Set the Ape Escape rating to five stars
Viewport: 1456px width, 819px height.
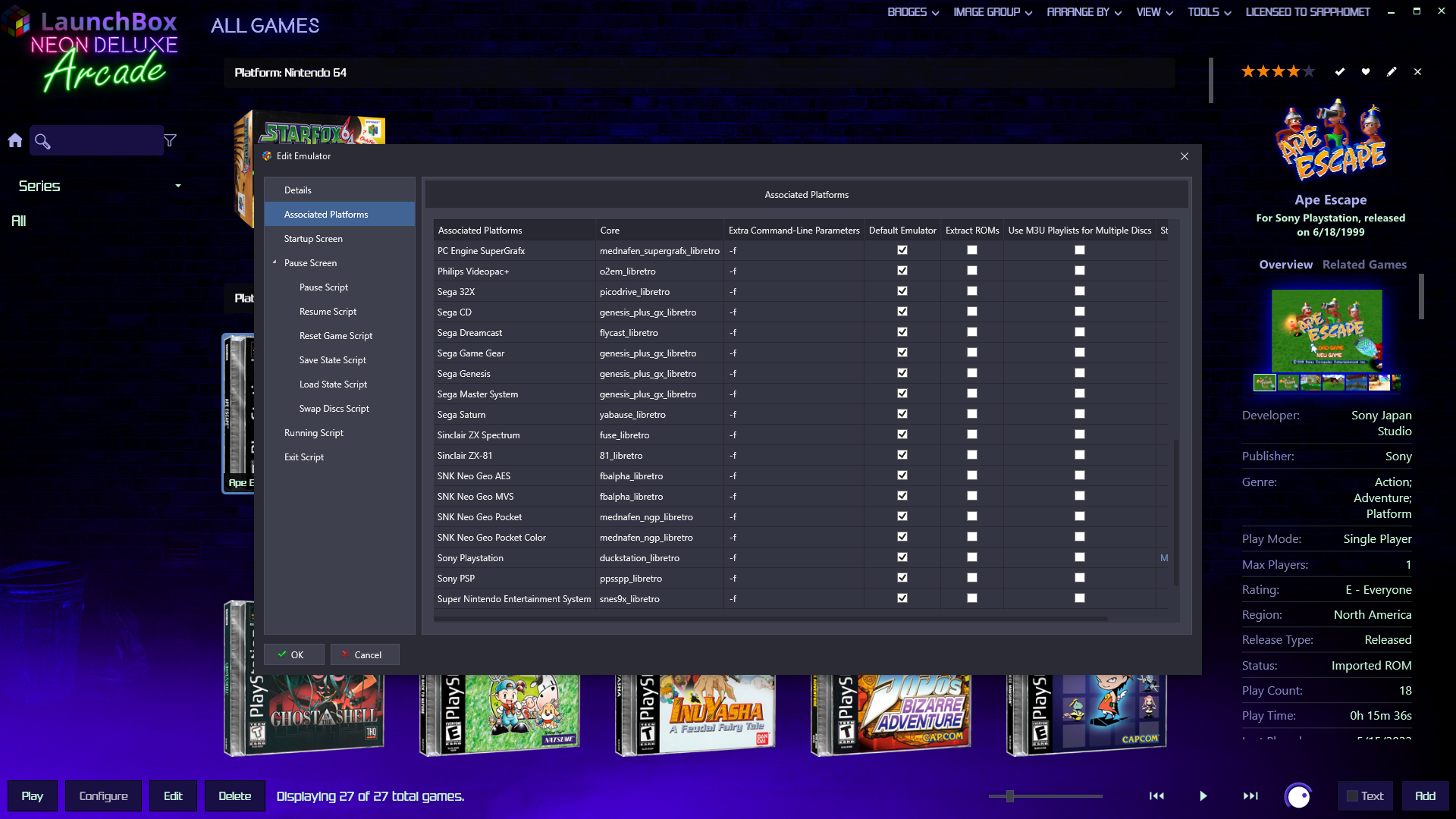[1309, 71]
